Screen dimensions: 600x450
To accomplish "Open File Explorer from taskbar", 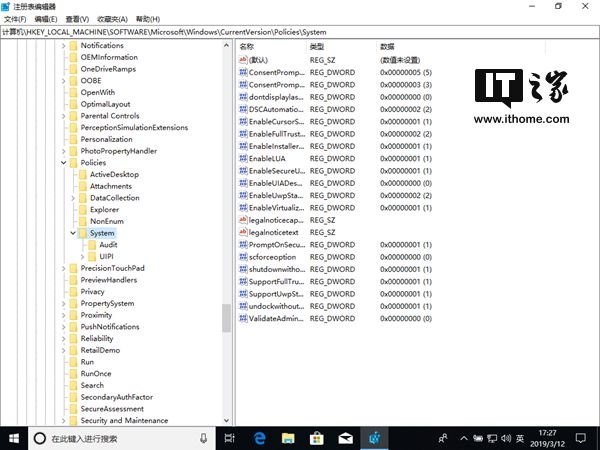I will (x=288, y=438).
